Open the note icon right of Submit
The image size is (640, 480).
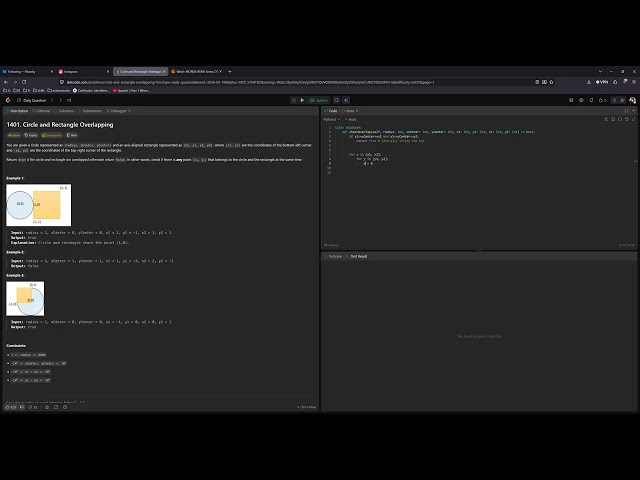click(x=336, y=100)
